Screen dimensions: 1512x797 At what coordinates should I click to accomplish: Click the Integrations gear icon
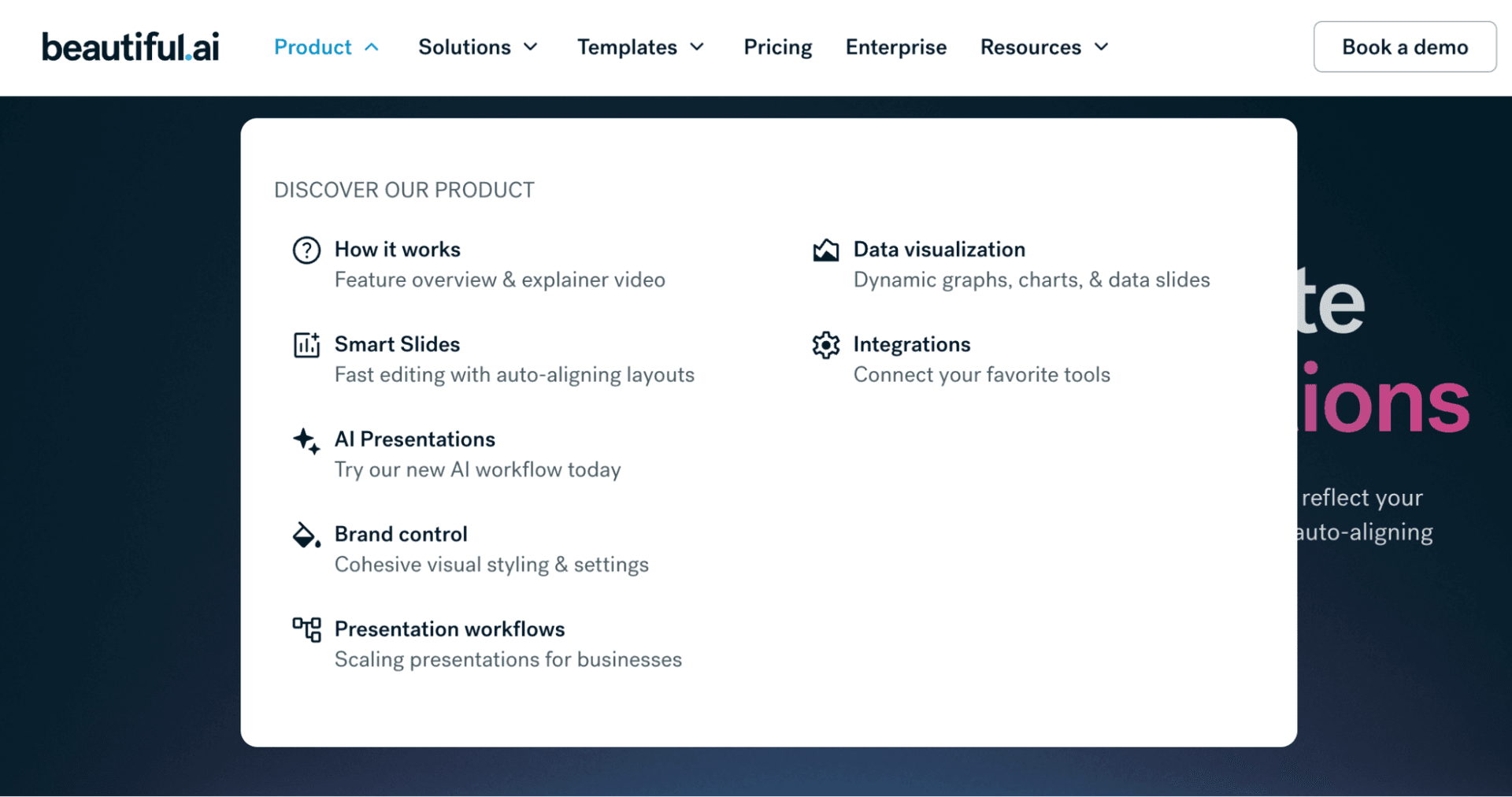click(x=825, y=345)
